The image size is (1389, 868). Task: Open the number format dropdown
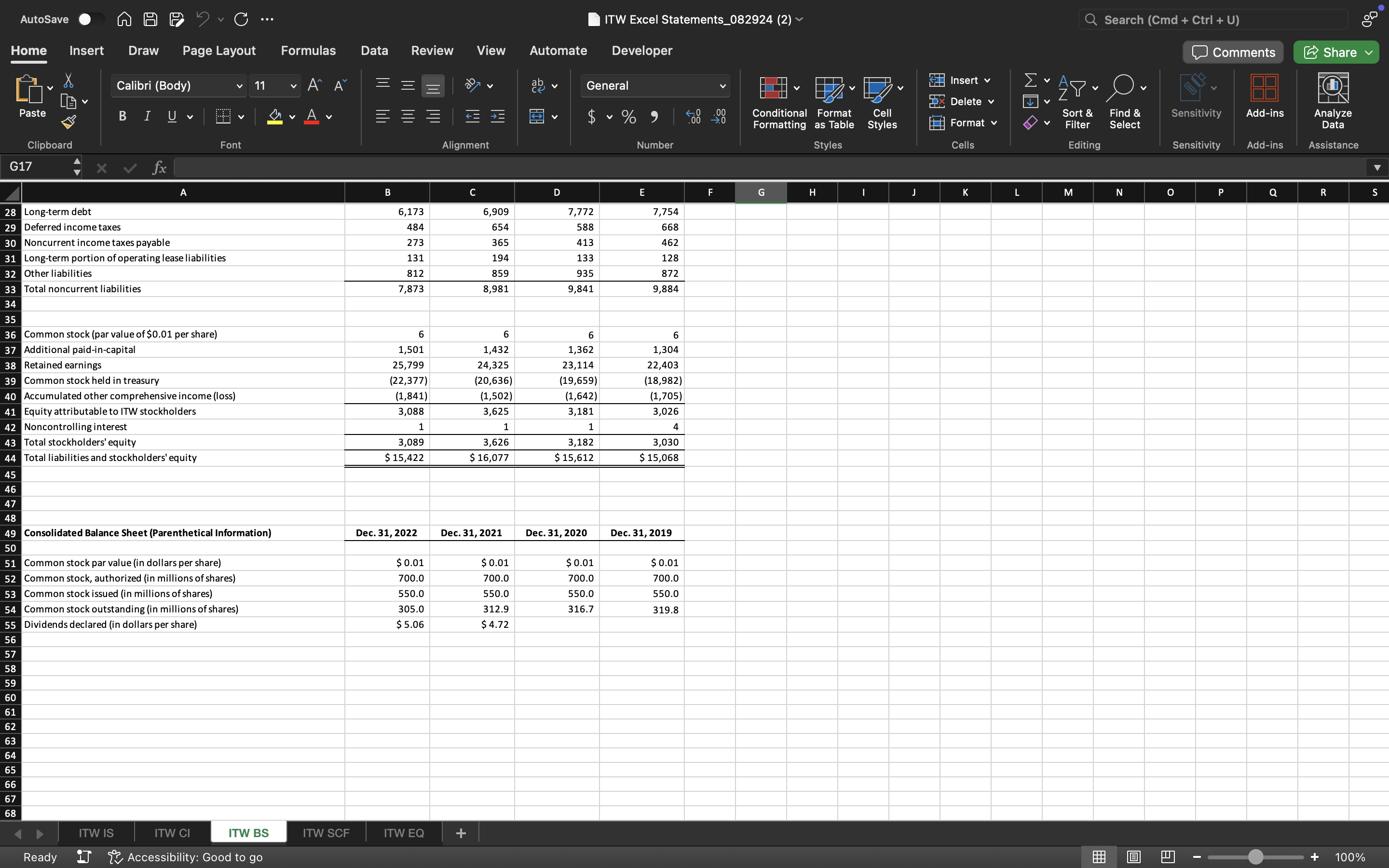coord(722,85)
